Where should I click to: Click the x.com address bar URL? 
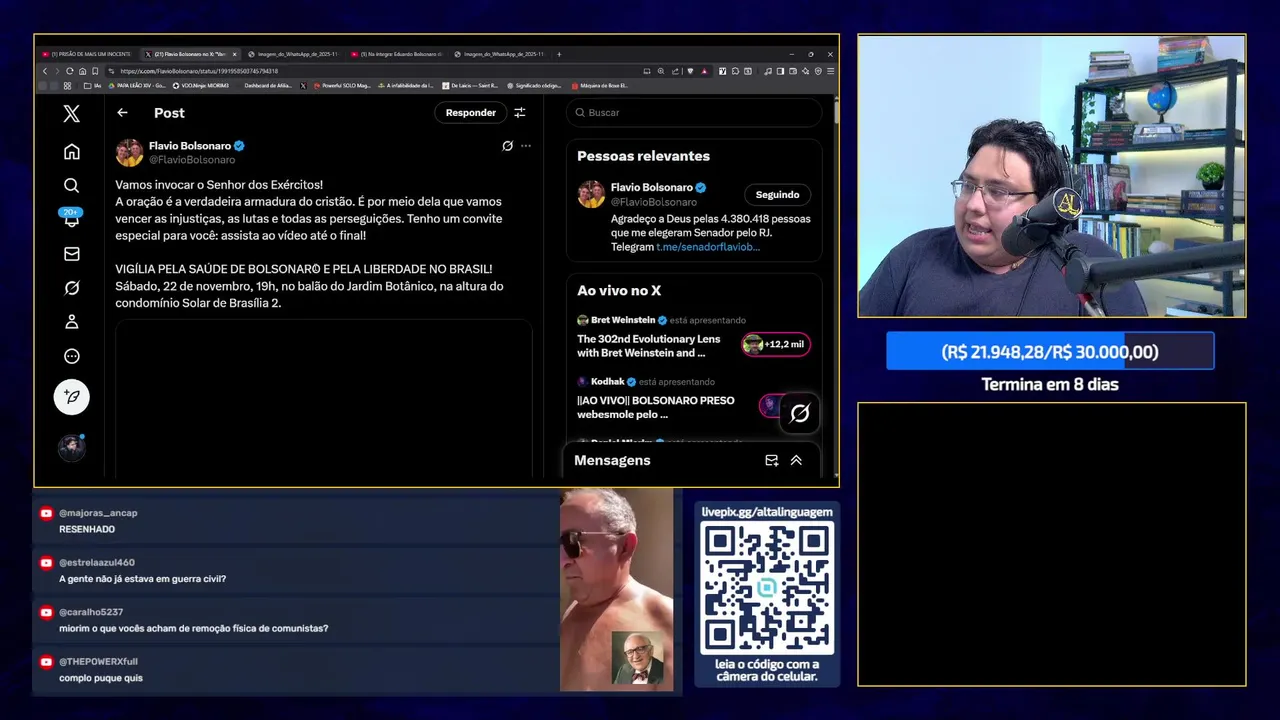click(199, 71)
